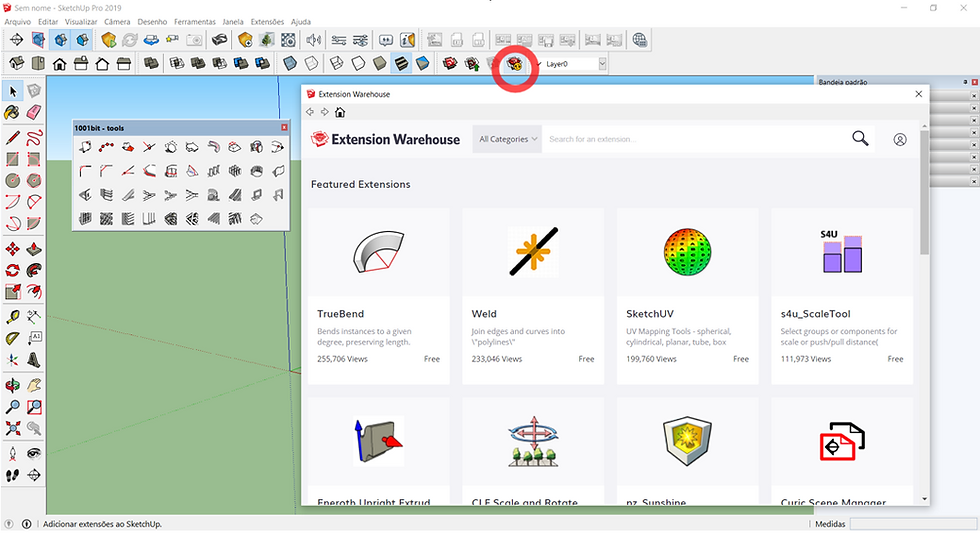980x533 pixels.
Task: Enable Wireframe face style
Action: click(337, 63)
